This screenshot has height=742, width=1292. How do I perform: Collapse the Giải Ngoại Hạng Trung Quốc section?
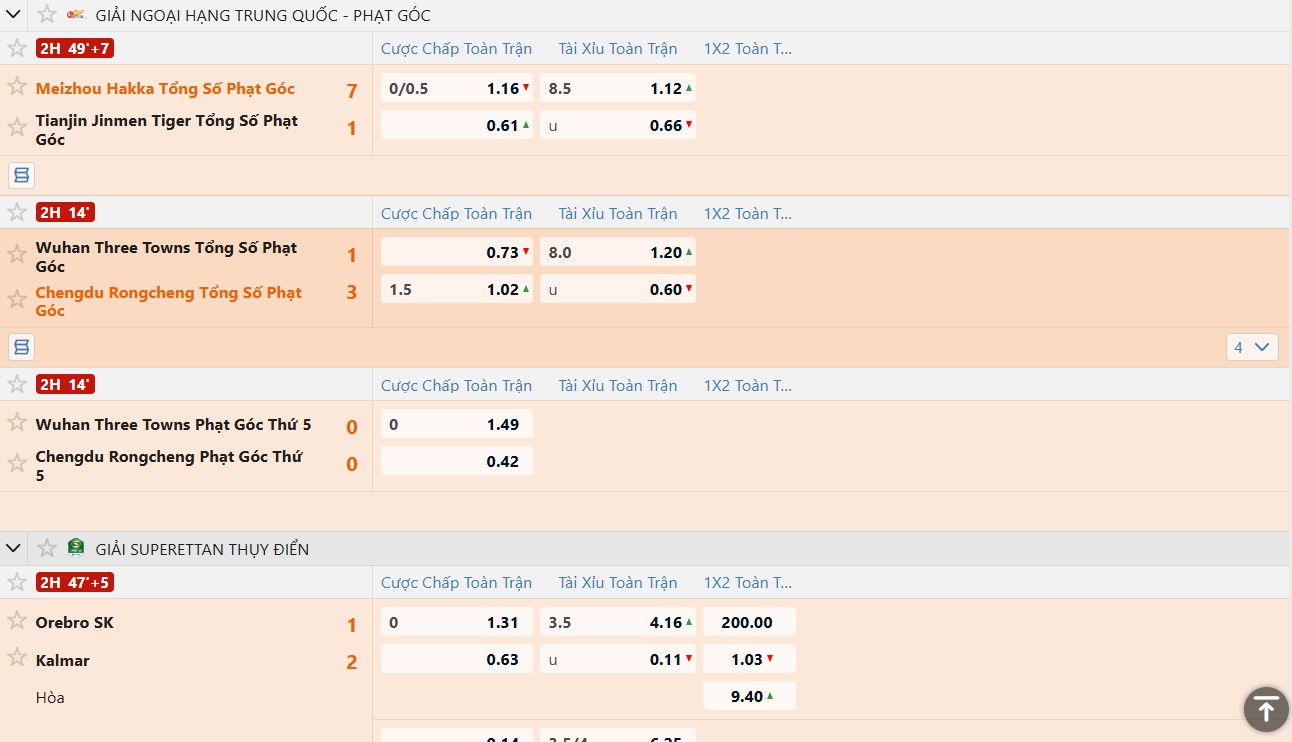(14, 15)
